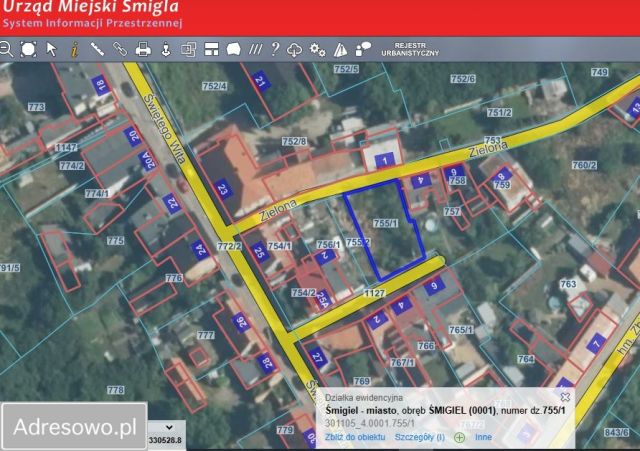Open the overlapping windows map tool
Image resolution: width=640 pixels, height=451 pixels.
(189, 49)
